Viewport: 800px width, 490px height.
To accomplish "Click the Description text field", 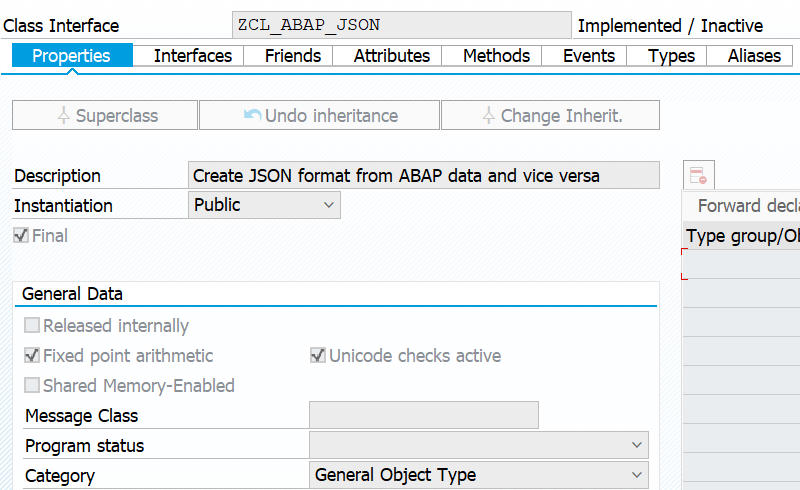I will tap(423, 175).
